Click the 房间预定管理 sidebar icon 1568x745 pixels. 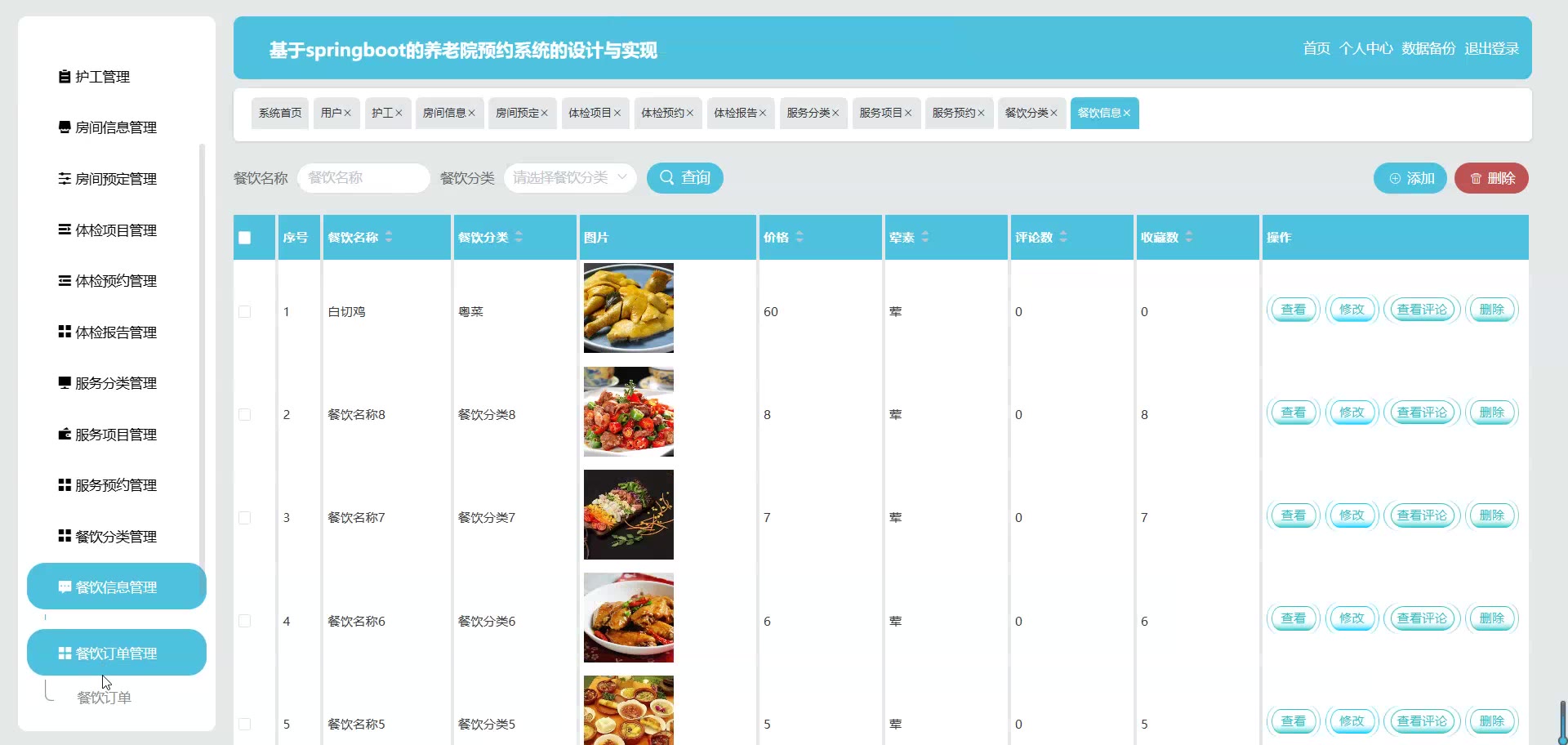[65, 179]
